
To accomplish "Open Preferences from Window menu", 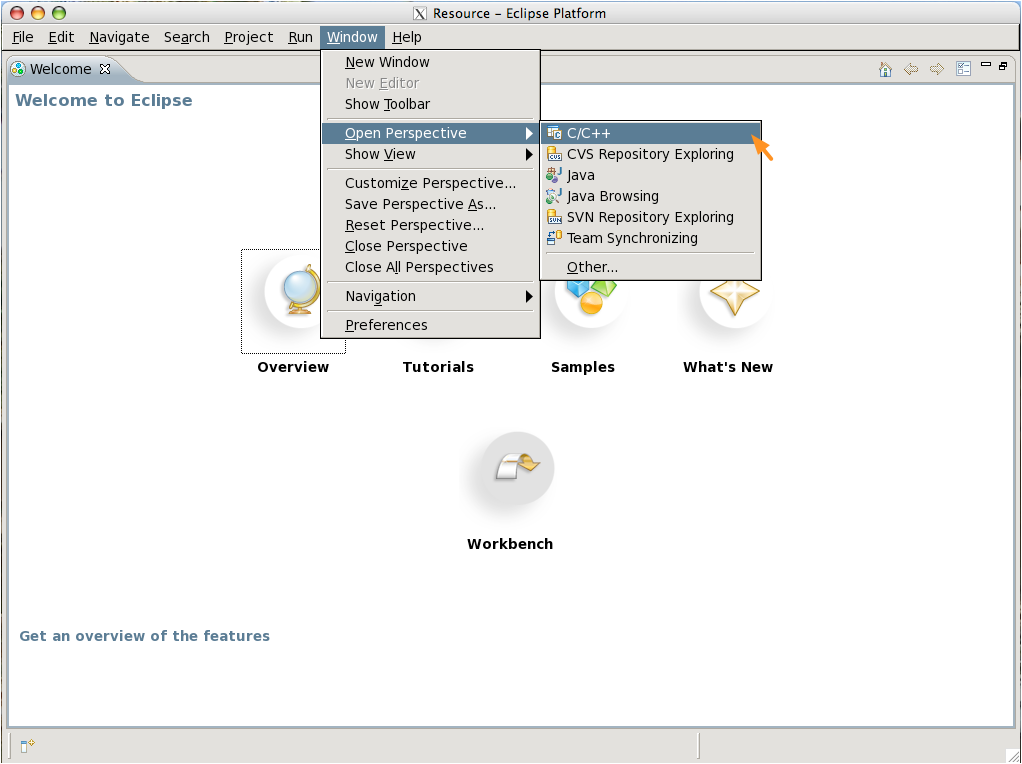I will click(x=431, y=325).
